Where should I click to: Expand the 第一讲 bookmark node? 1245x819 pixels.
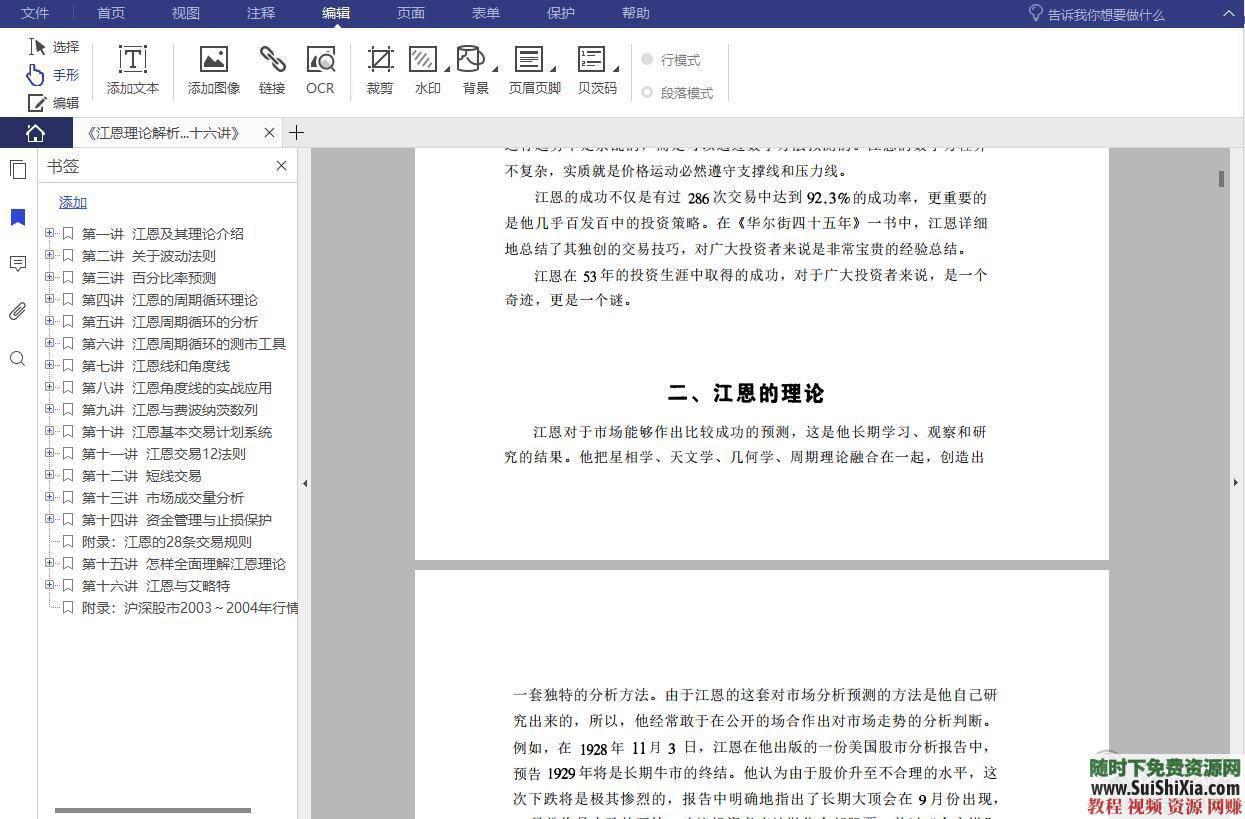49,233
